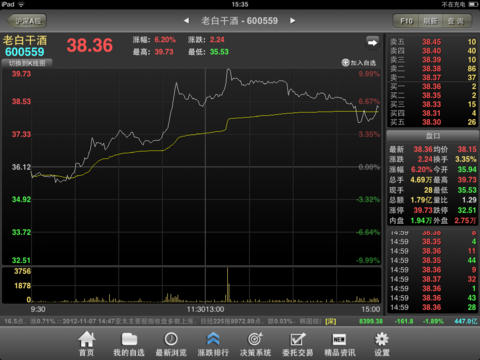Image resolution: width=480 pixels, height=360 pixels.
Task: Go to previous stock with left arrow
Action: click(187, 21)
